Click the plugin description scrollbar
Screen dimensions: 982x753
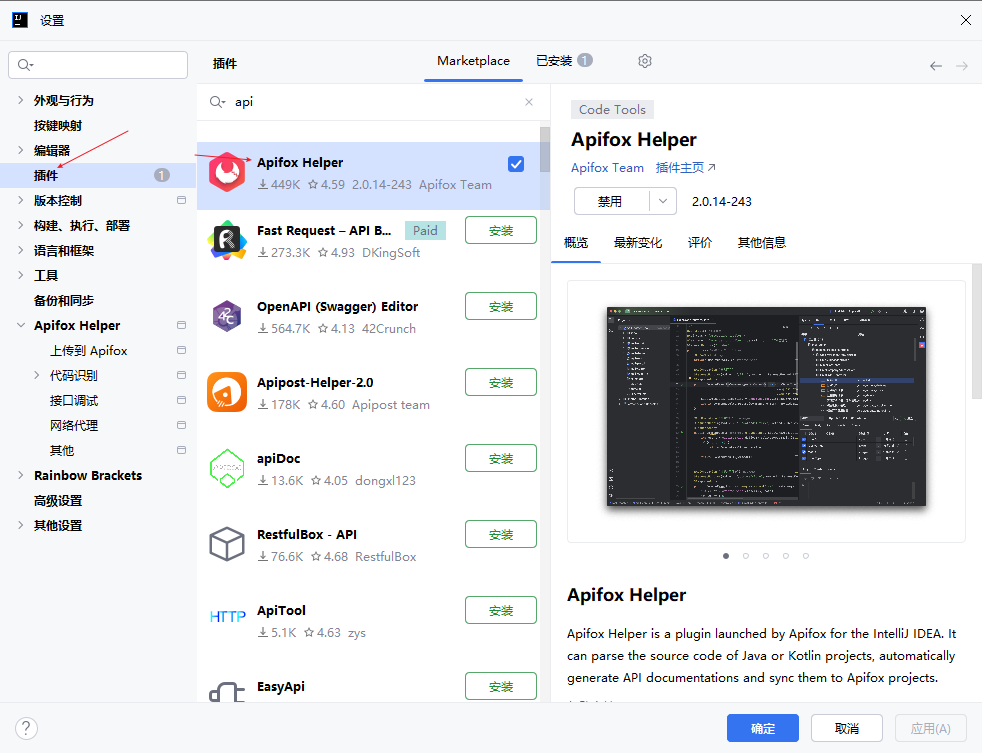click(976, 331)
